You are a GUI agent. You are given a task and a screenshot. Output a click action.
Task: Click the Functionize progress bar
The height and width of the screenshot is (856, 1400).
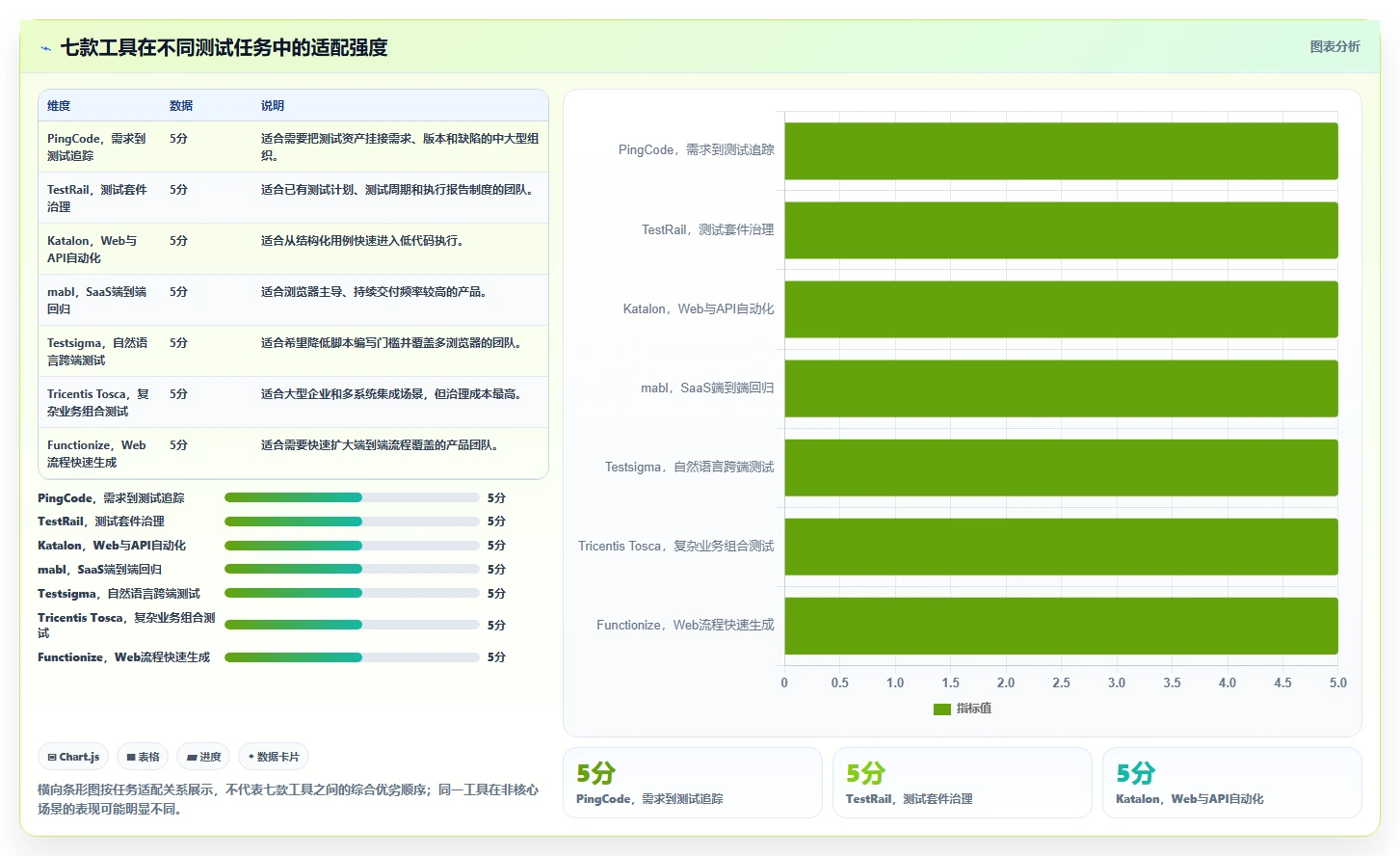(352, 657)
